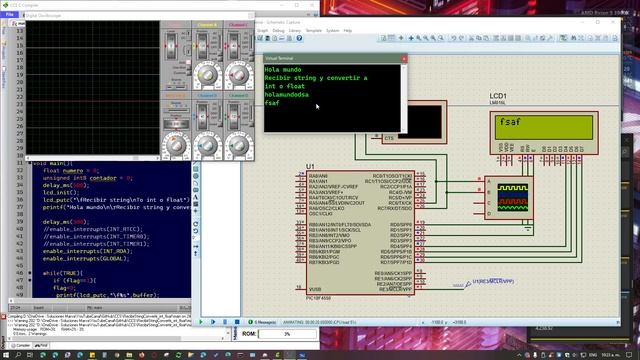Image resolution: width=640 pixels, height=360 pixels.
Task: Open the Help icon in the Proteus toolbar
Action: (x=299, y=38)
